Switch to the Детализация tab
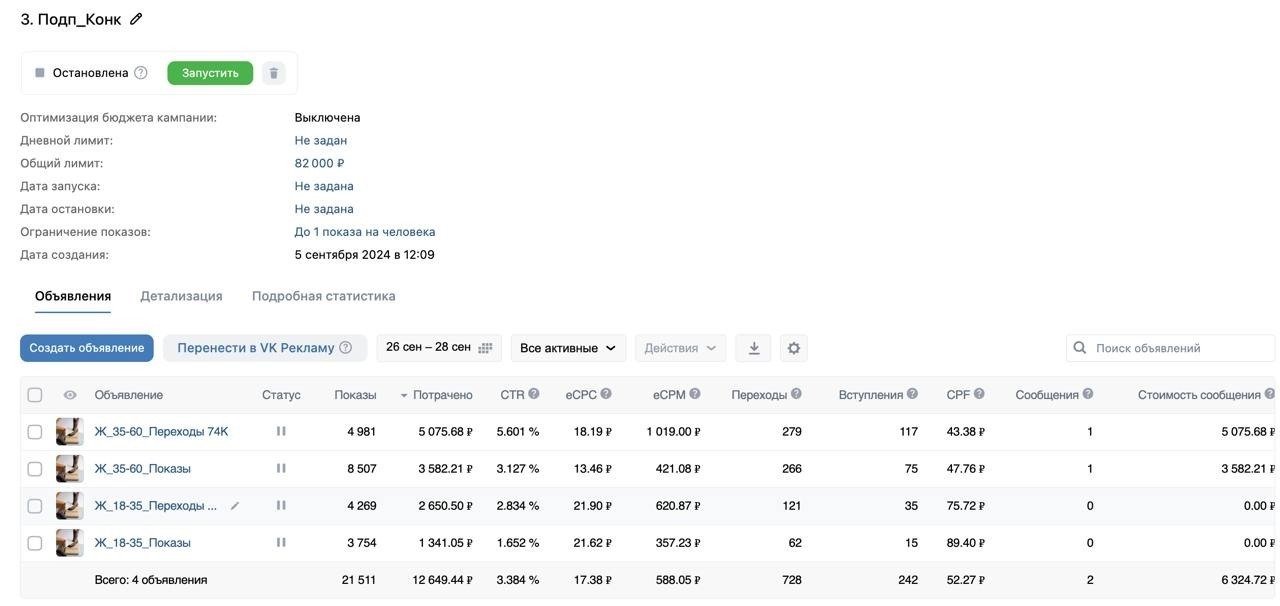 181,296
